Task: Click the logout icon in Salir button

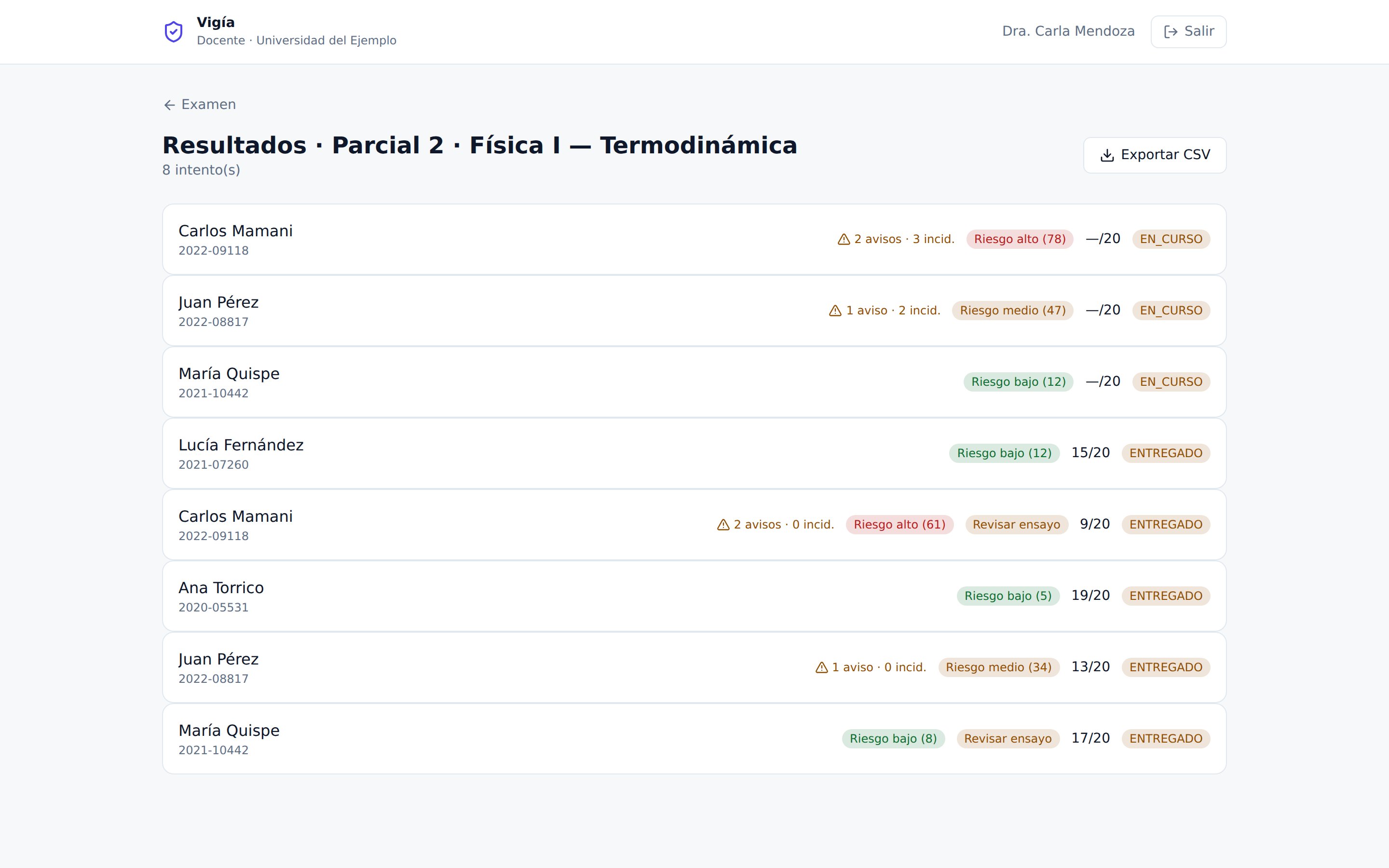Action: [x=1171, y=31]
